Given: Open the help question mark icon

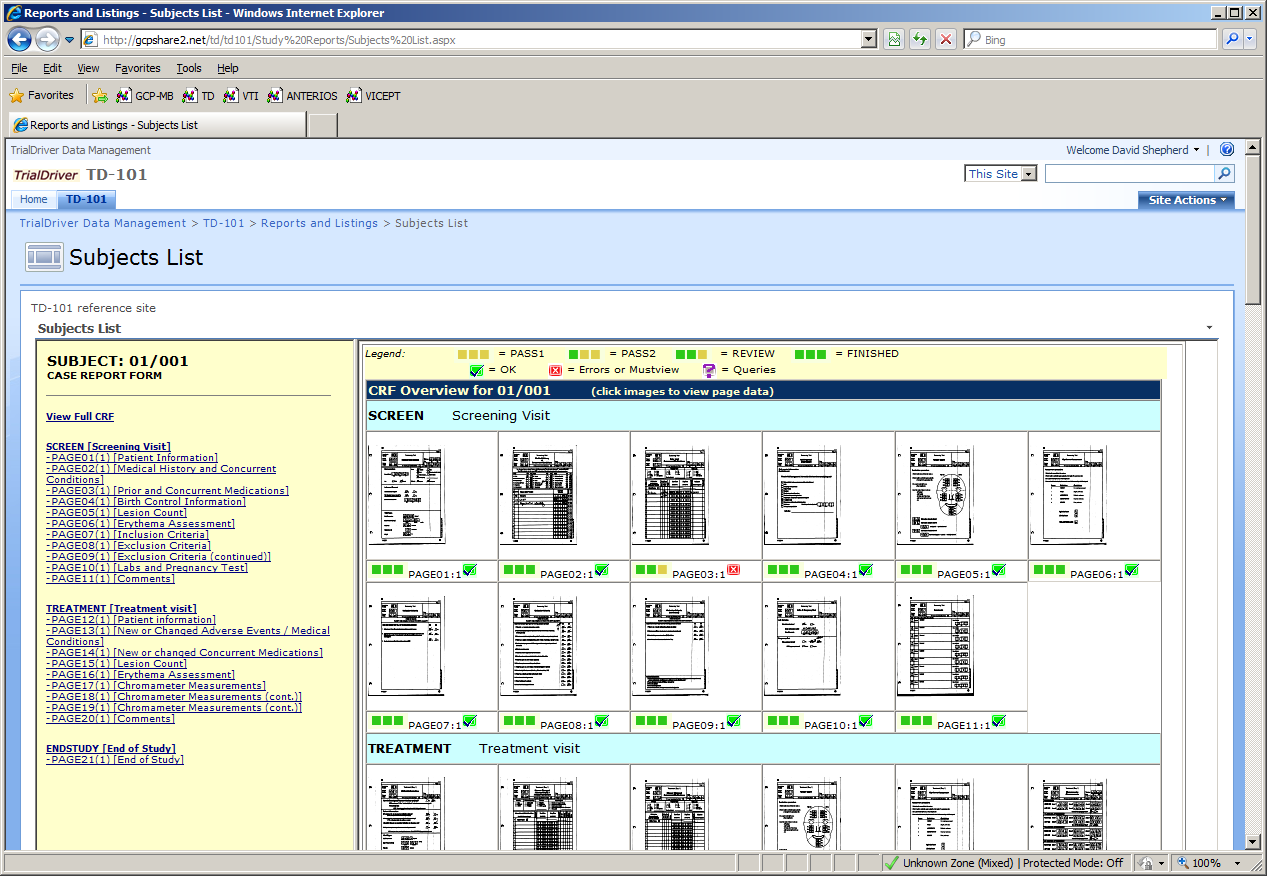Looking at the screenshot, I should pyautogui.click(x=1226, y=150).
